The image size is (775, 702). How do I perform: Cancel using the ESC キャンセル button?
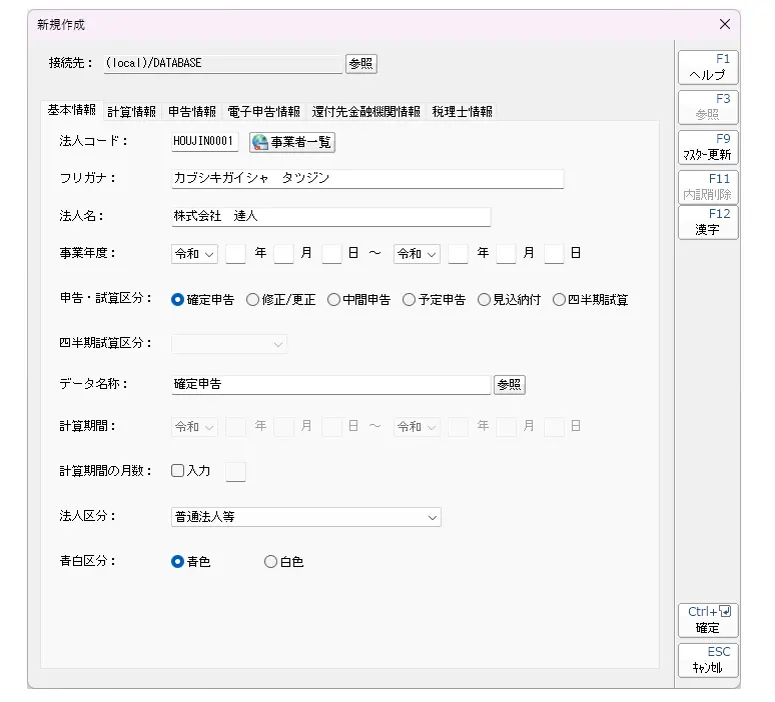coord(708,661)
